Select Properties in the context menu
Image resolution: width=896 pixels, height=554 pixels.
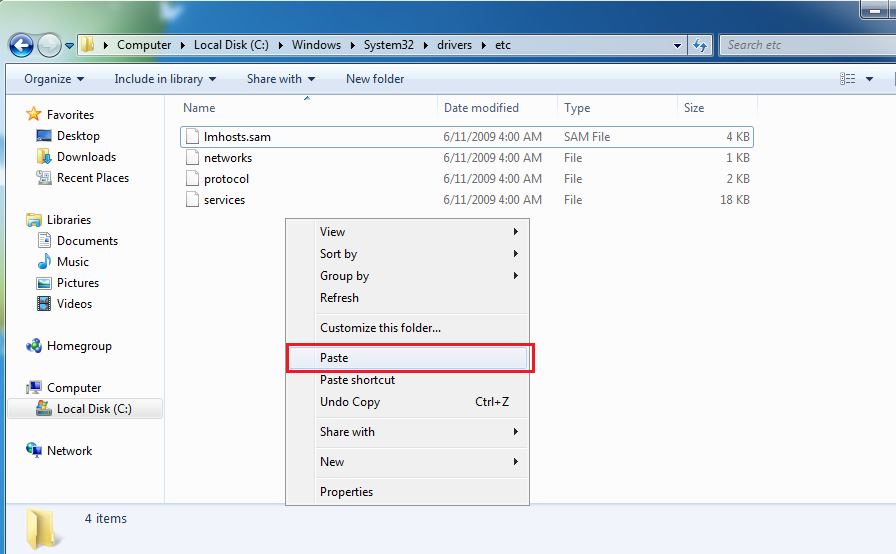coord(346,492)
